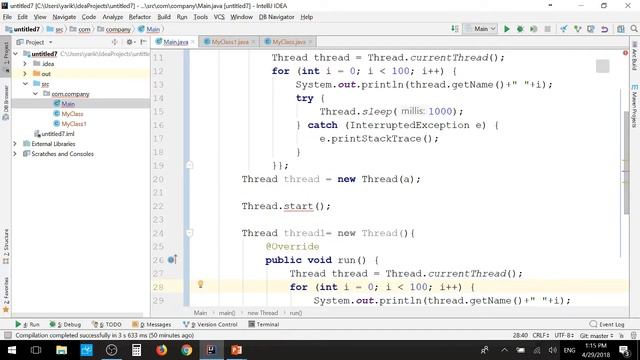Open the Refactor menu
This screenshot has height=360, width=640.
pos(140,17)
